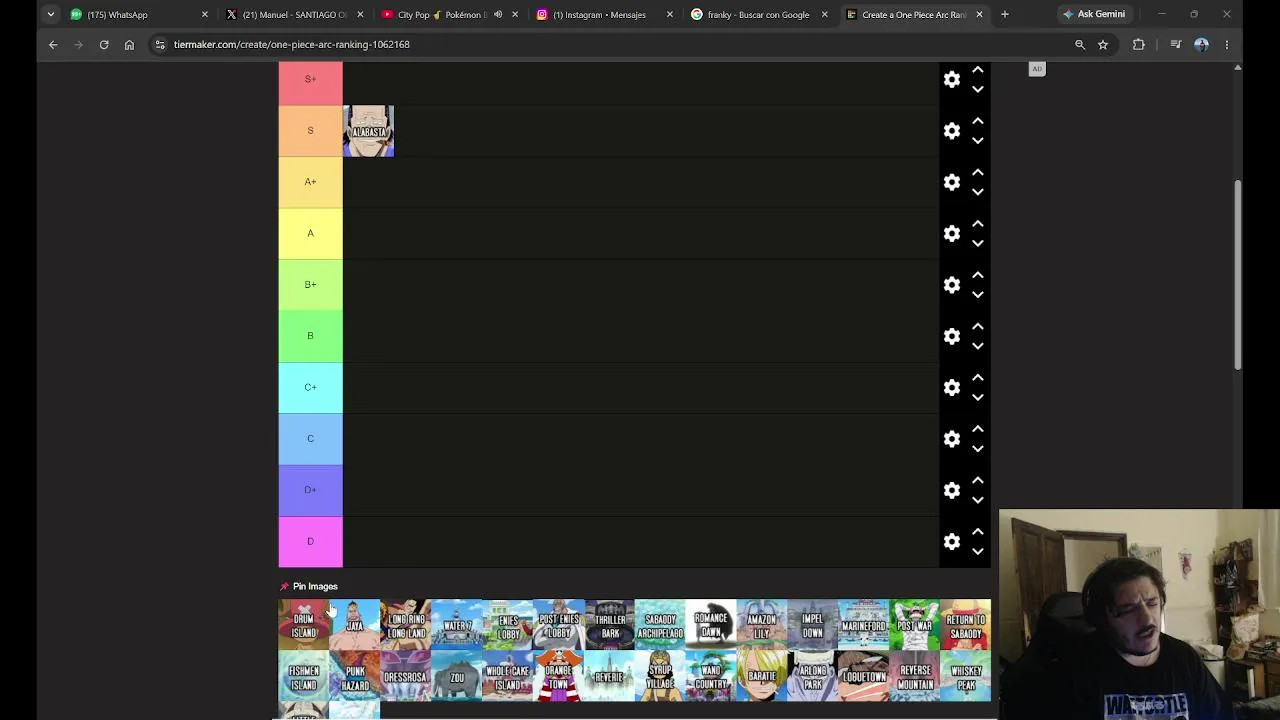1280x720 pixels.
Task: Click the tiermaker.com address bar
Action: [610, 44]
